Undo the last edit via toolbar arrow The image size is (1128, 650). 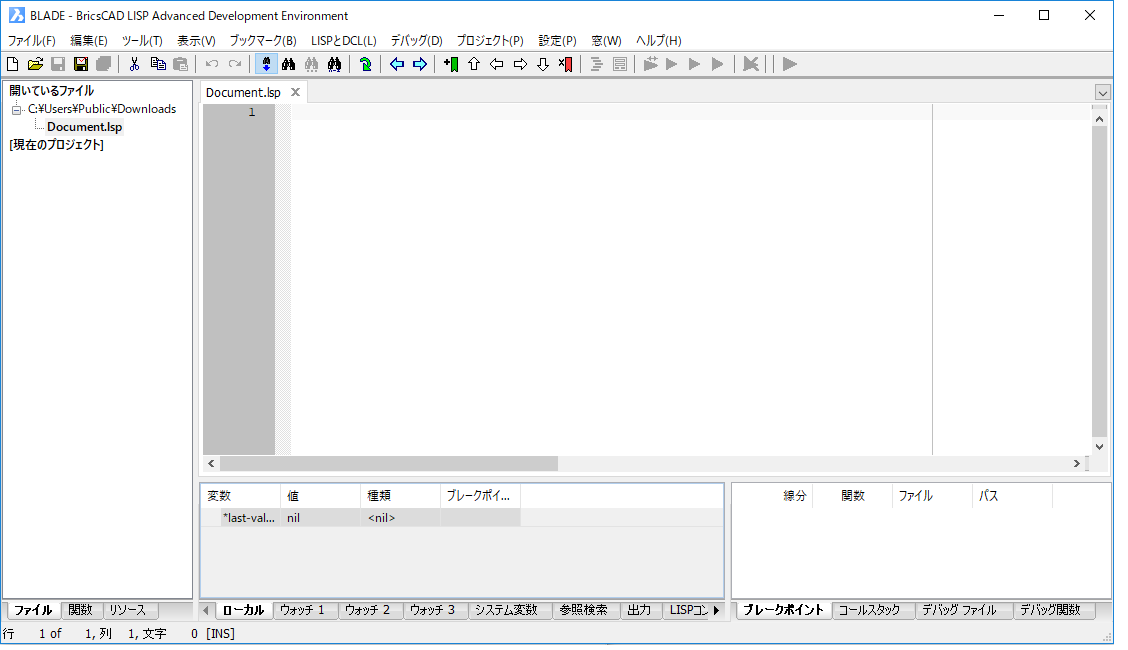coord(212,64)
